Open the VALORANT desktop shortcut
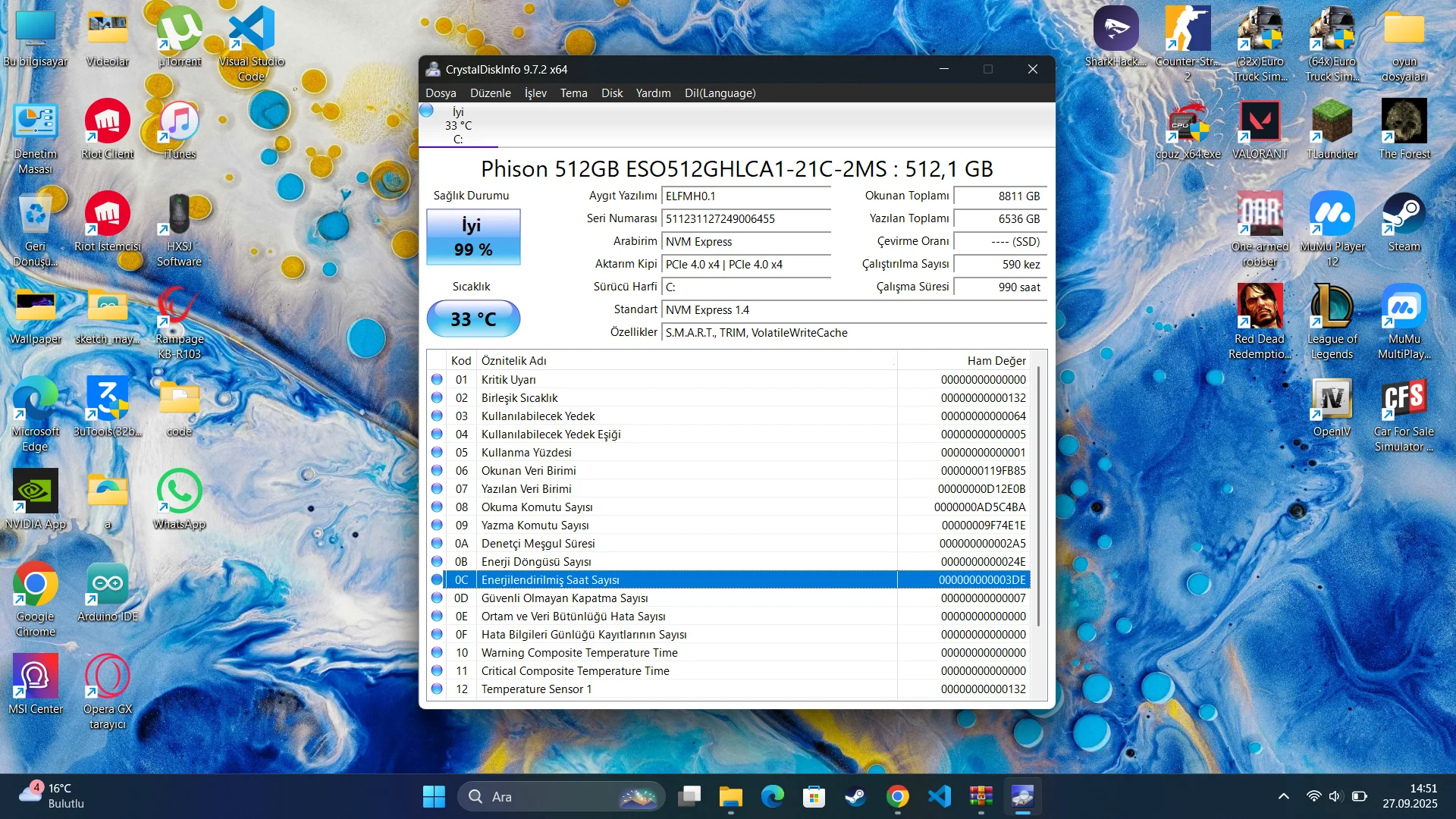The width and height of the screenshot is (1456, 819). click(x=1260, y=130)
